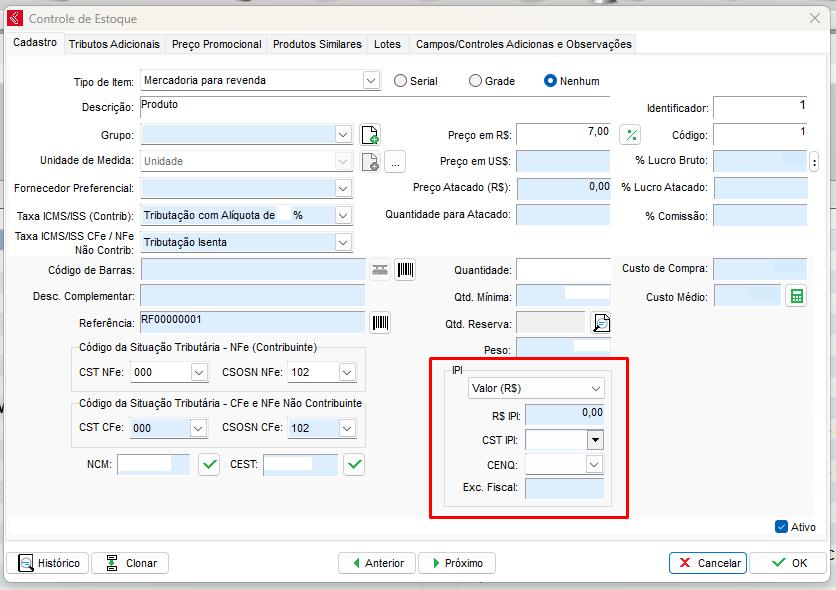Image resolution: width=836 pixels, height=590 pixels.
Task: Toggle the Ativo checkbox
Action: pyautogui.click(x=782, y=527)
